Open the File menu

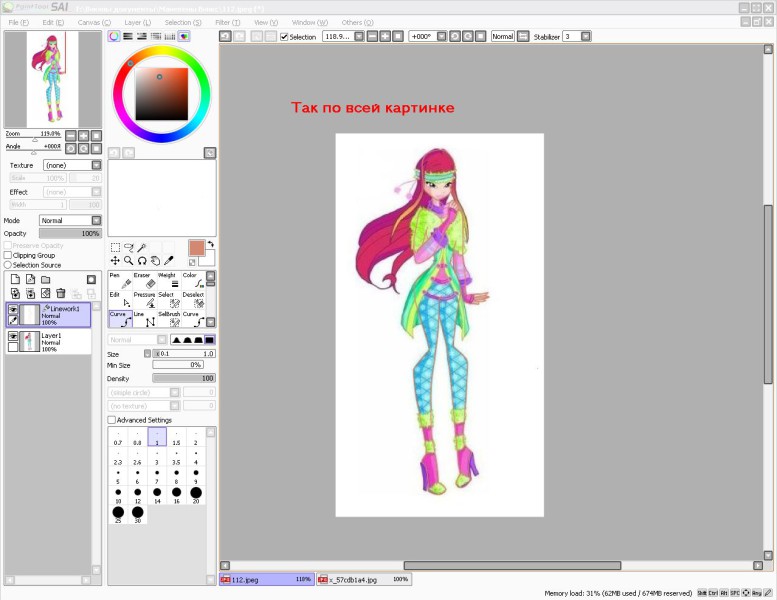click(x=19, y=22)
